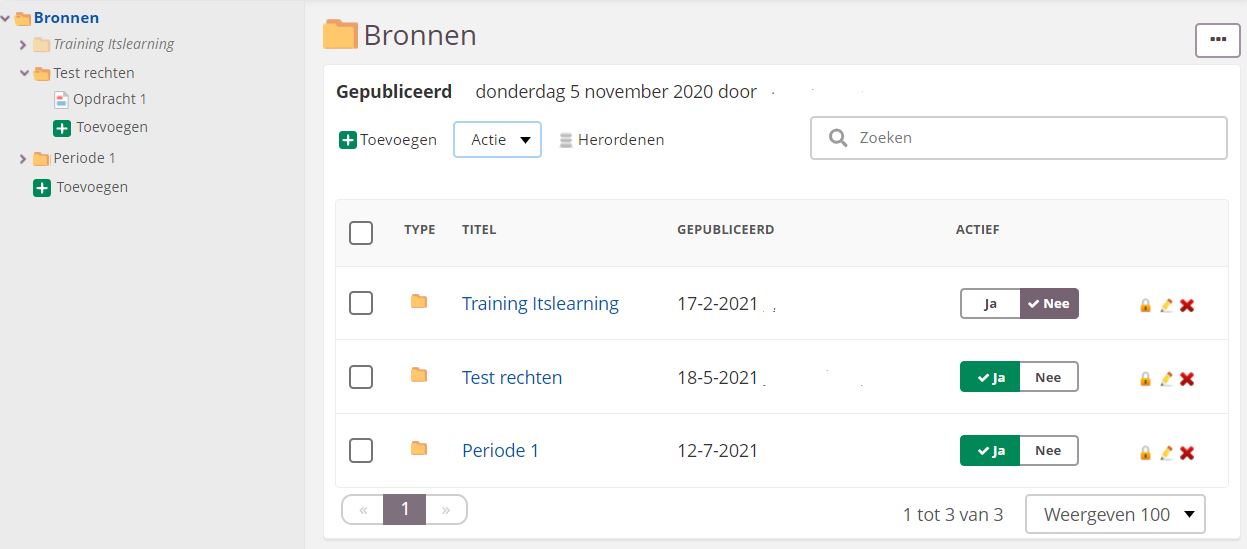This screenshot has width=1247, height=549.
Task: Set Training Itslearning active to Ja
Action: [x=990, y=304]
